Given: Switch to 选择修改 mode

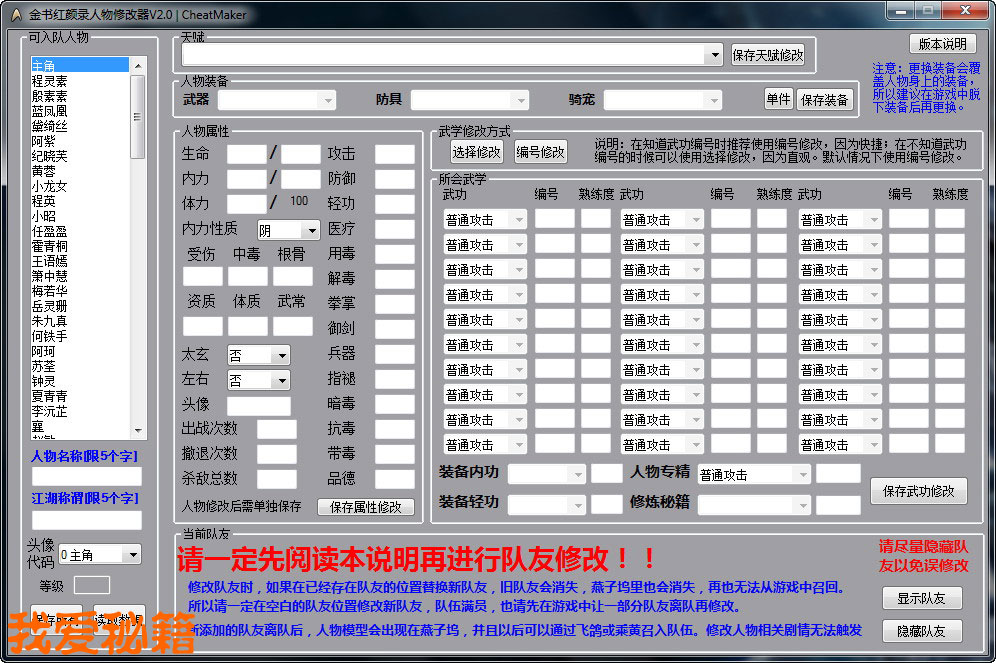Looking at the screenshot, I should point(476,152).
